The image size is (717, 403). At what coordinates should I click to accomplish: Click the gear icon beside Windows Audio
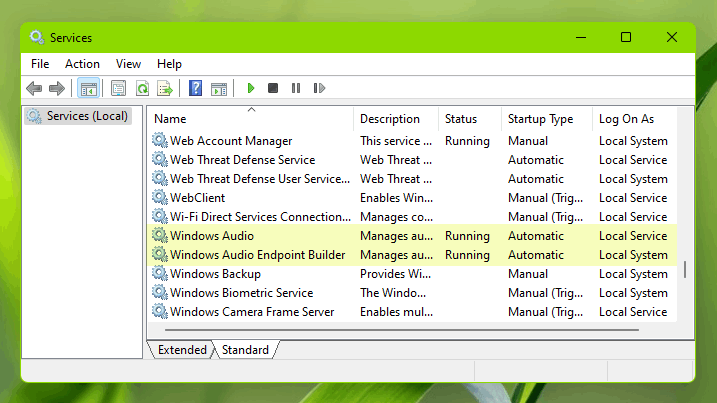(160, 235)
